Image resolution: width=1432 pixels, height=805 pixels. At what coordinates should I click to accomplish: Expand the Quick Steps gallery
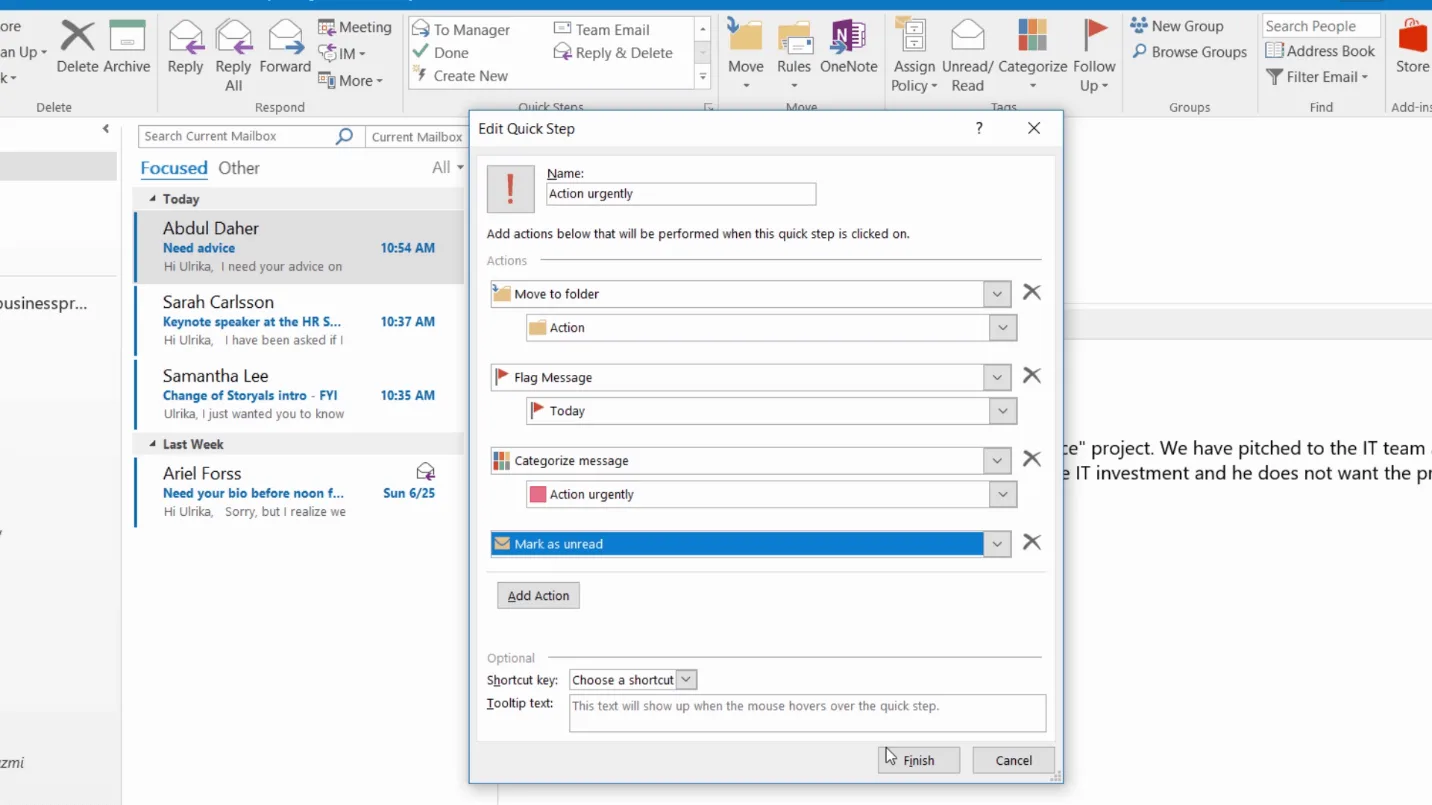[703, 77]
